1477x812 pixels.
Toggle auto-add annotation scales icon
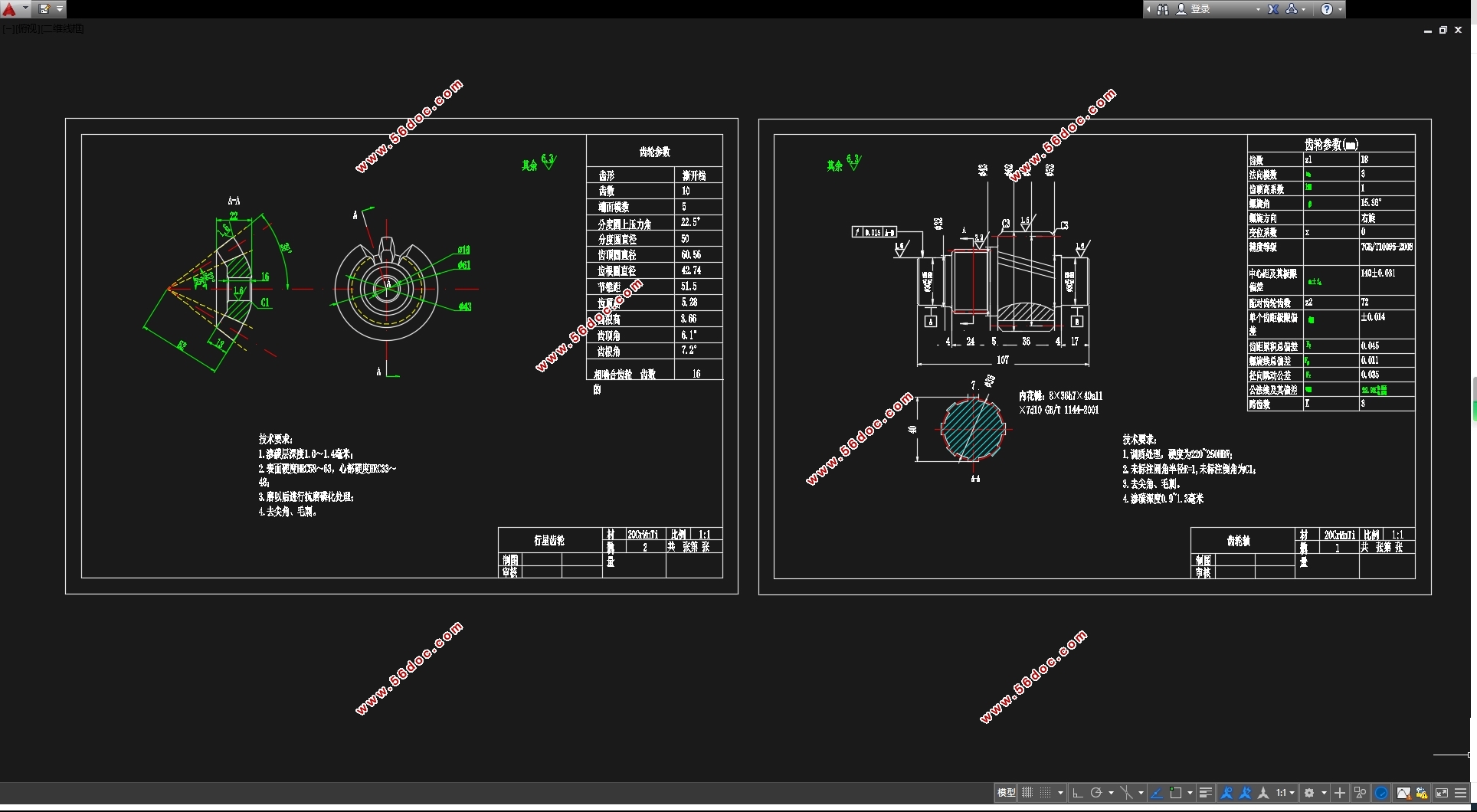1246,793
